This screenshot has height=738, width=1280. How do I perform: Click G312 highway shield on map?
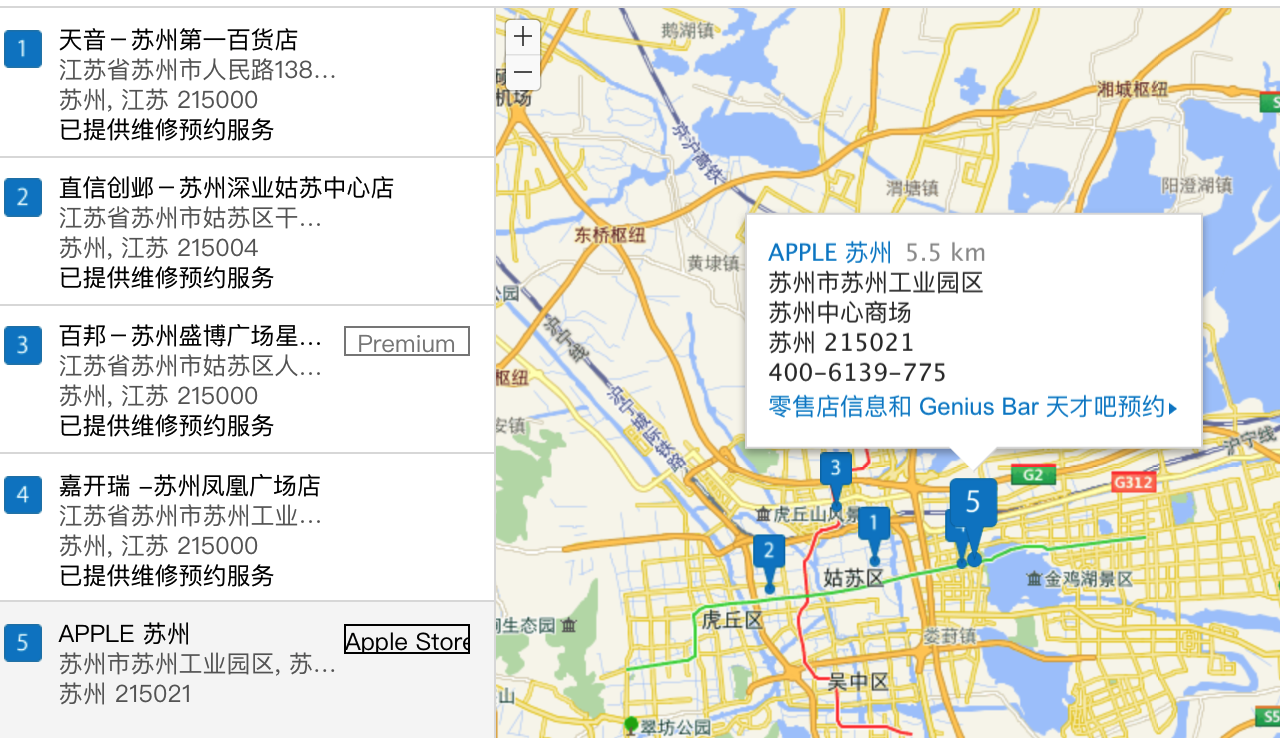tap(1133, 483)
